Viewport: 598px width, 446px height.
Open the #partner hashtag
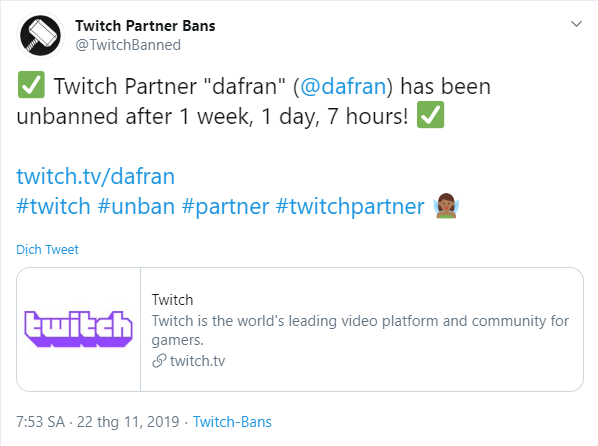pos(225,206)
